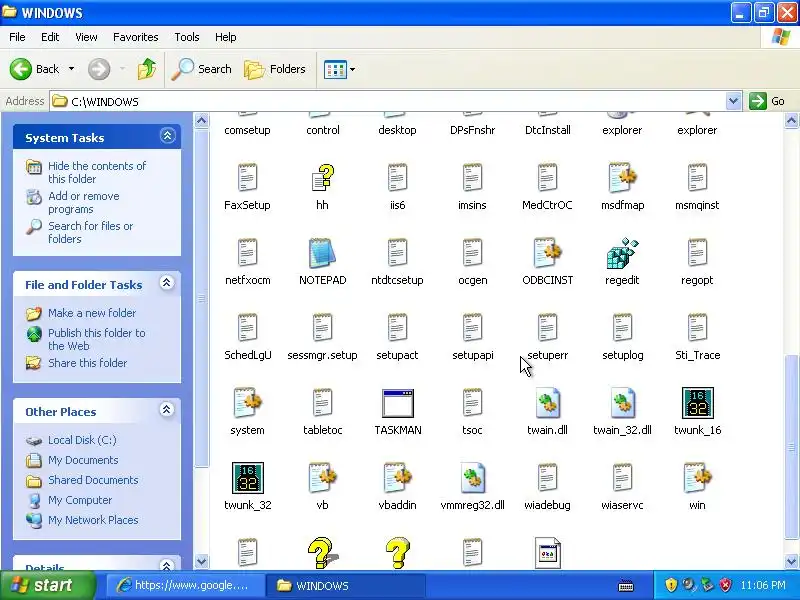800x600 pixels.
Task: Collapse the Details panel chevron
Action: [166, 564]
